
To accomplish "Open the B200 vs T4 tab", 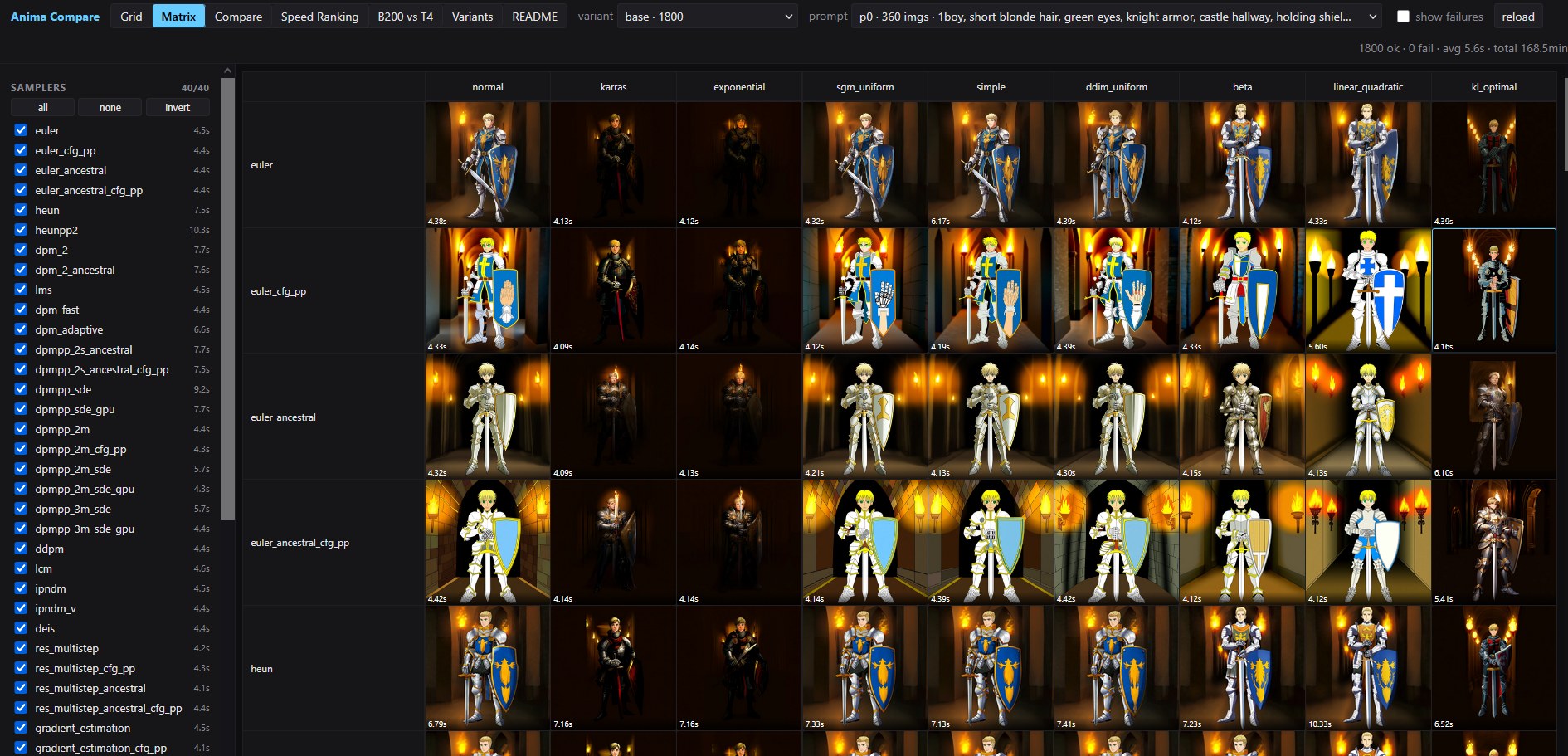I will (x=405, y=17).
